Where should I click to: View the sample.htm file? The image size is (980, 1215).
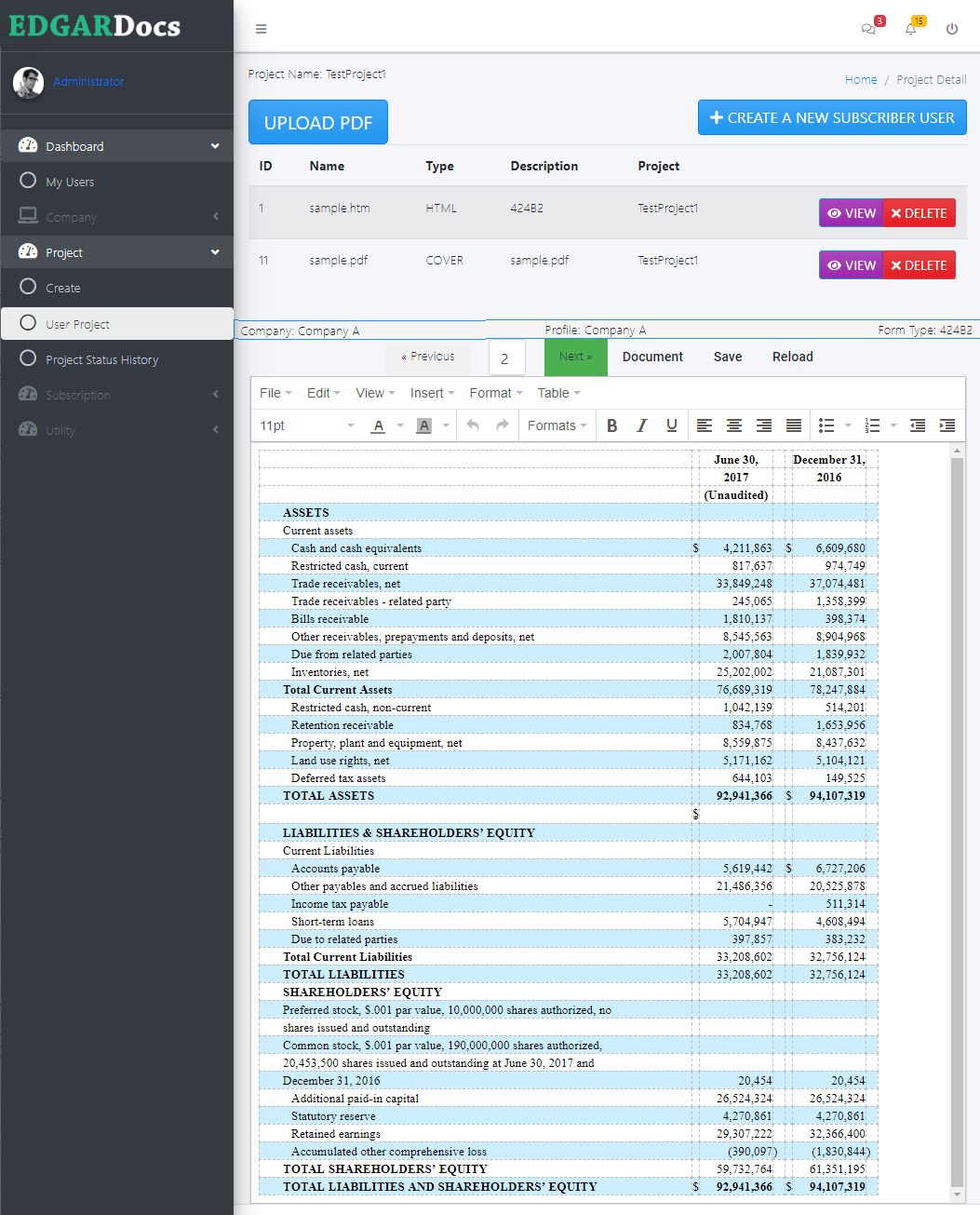[x=851, y=213]
